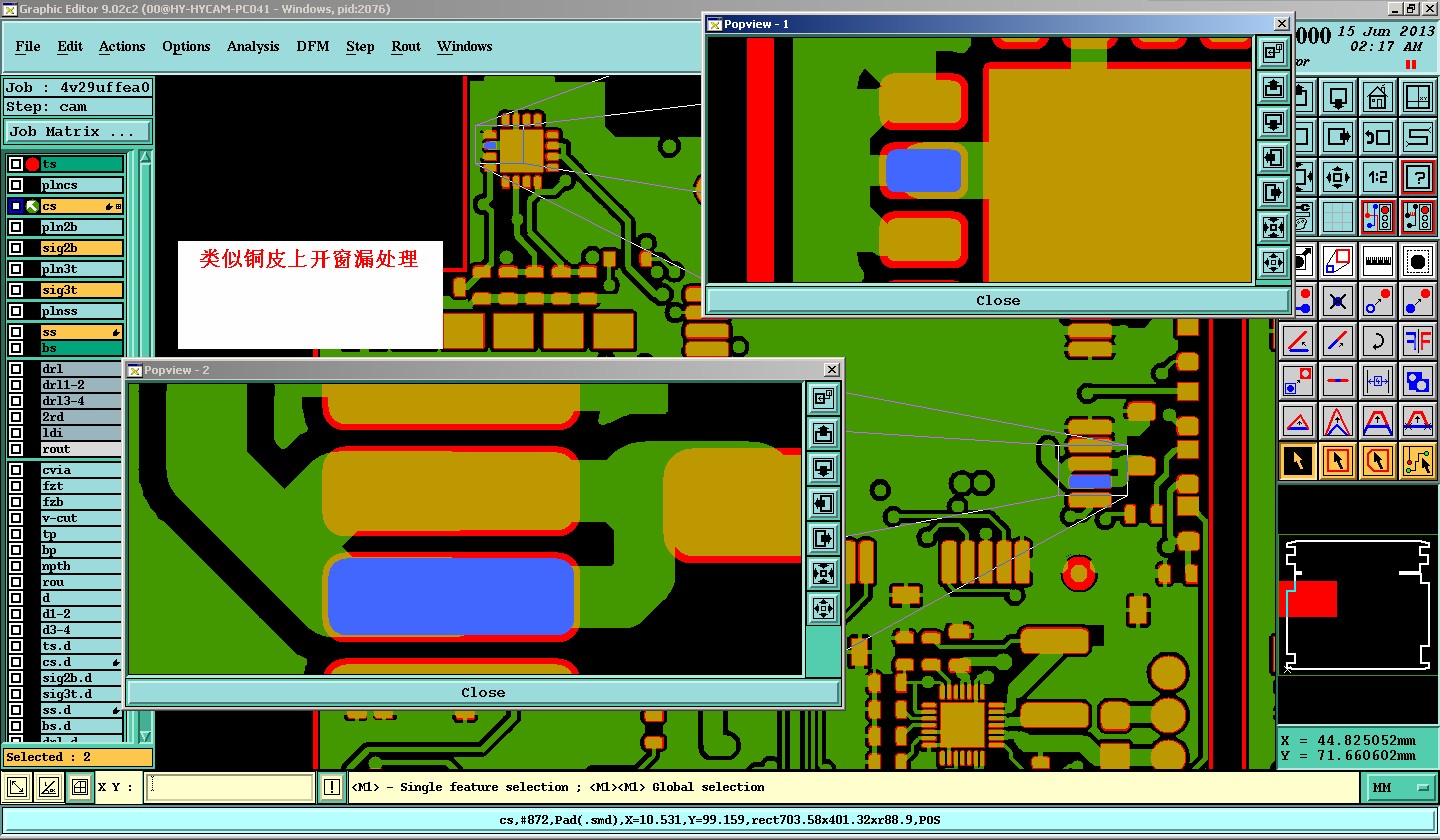Toggle the sig2b layer checkbox
This screenshot has width=1440, height=840.
coord(16,248)
